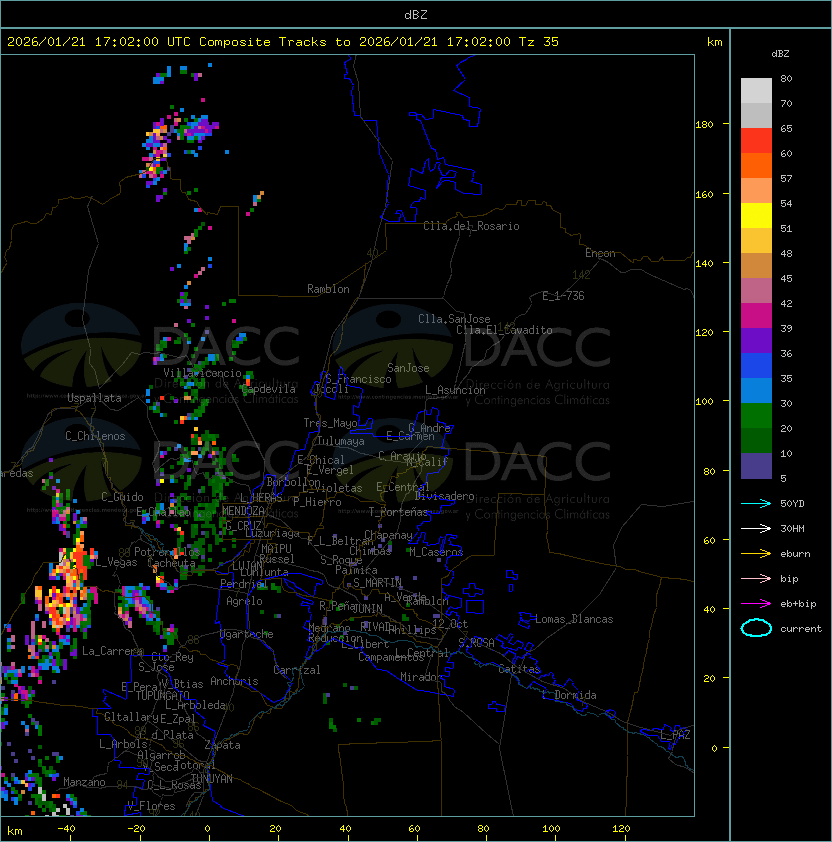The width and height of the screenshot is (832, 842).
Task: Pick the magenta swatch in the scale
Action: 756,316
